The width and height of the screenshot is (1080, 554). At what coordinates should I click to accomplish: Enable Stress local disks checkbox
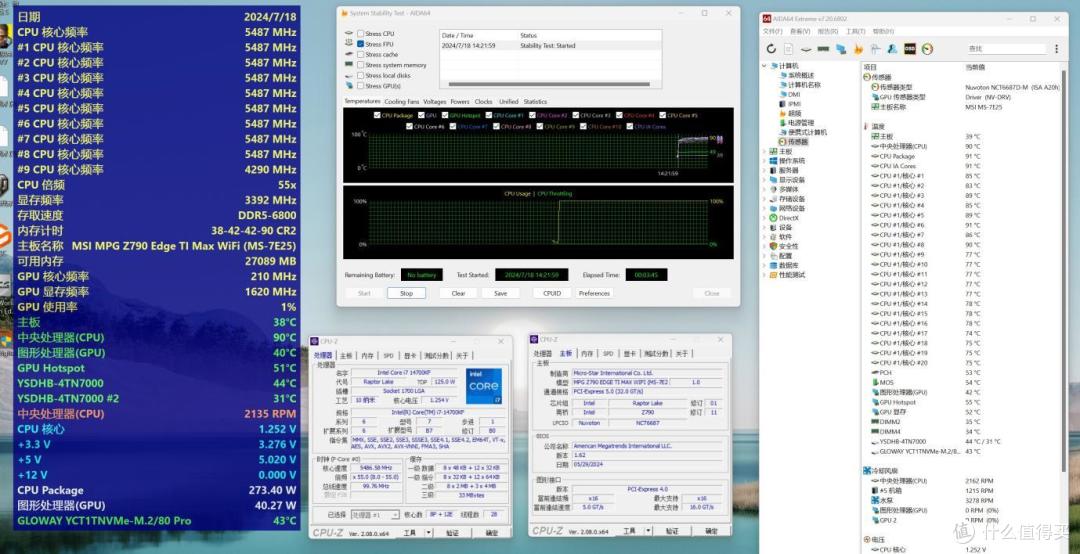coord(360,75)
